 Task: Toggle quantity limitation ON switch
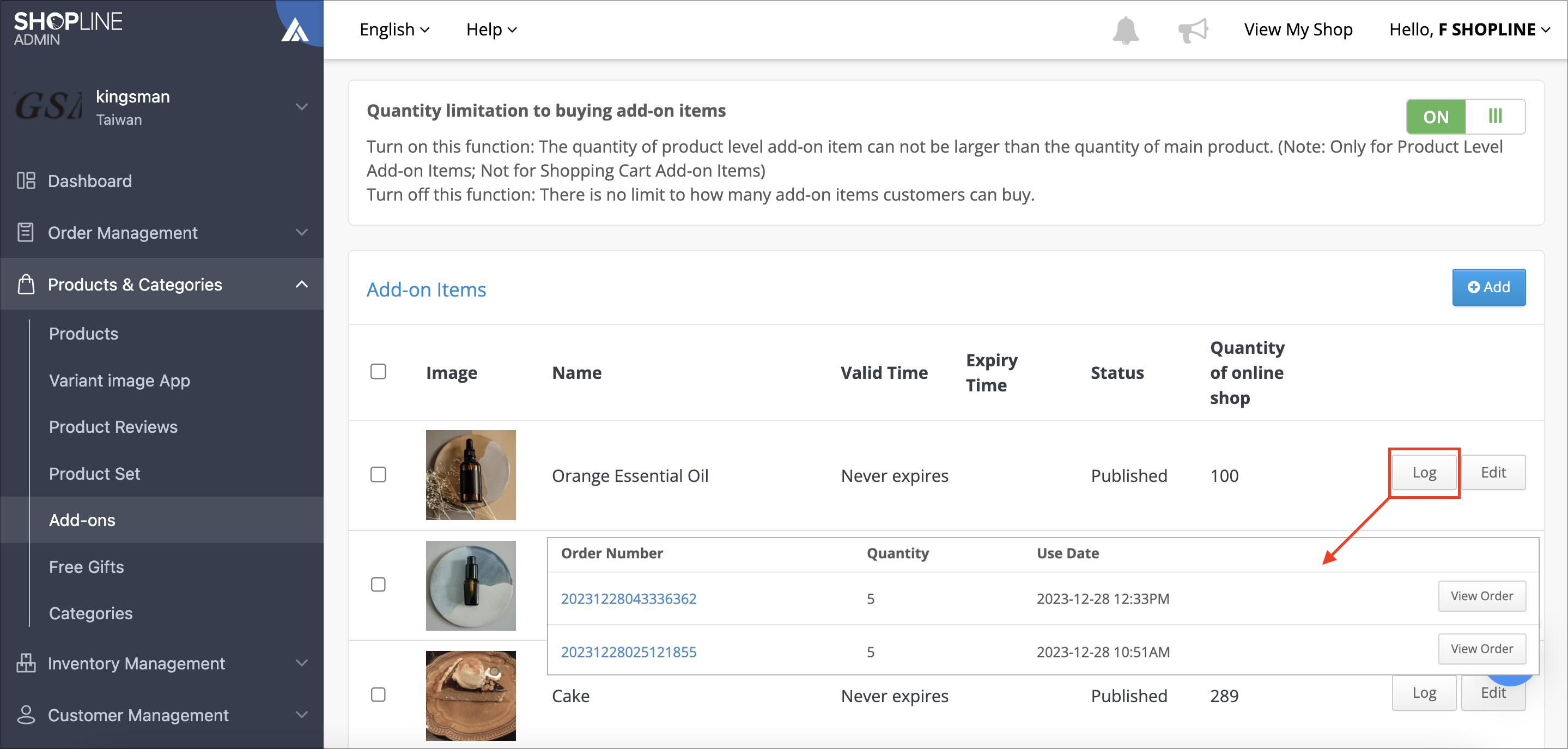point(1465,116)
